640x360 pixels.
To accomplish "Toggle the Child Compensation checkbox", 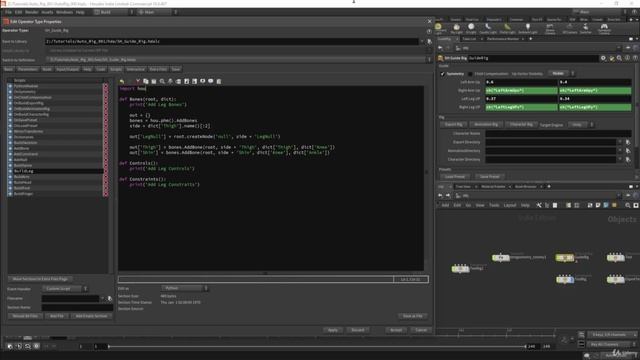I will click(x=470, y=74).
